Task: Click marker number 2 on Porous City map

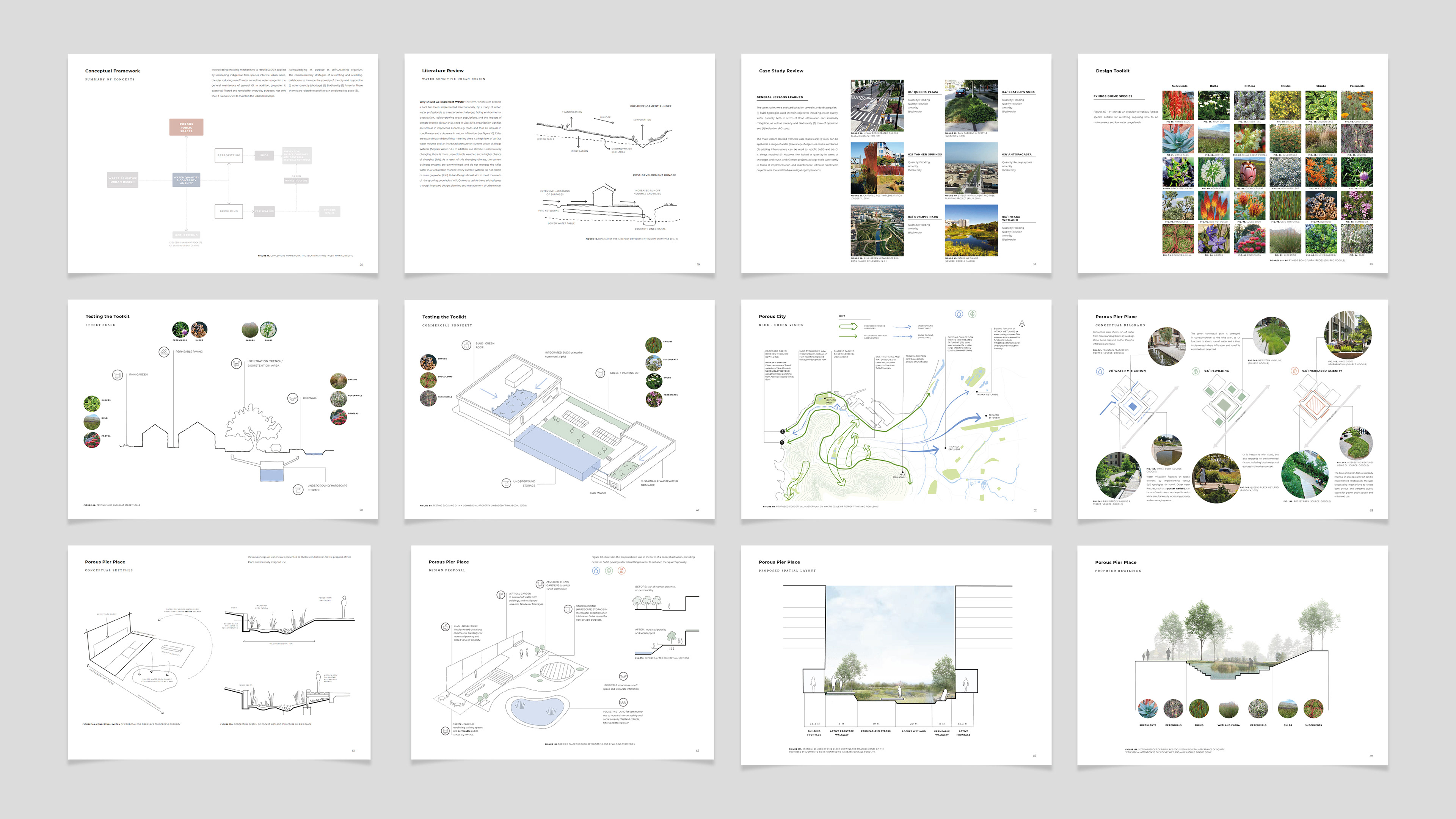Action: coord(782,431)
